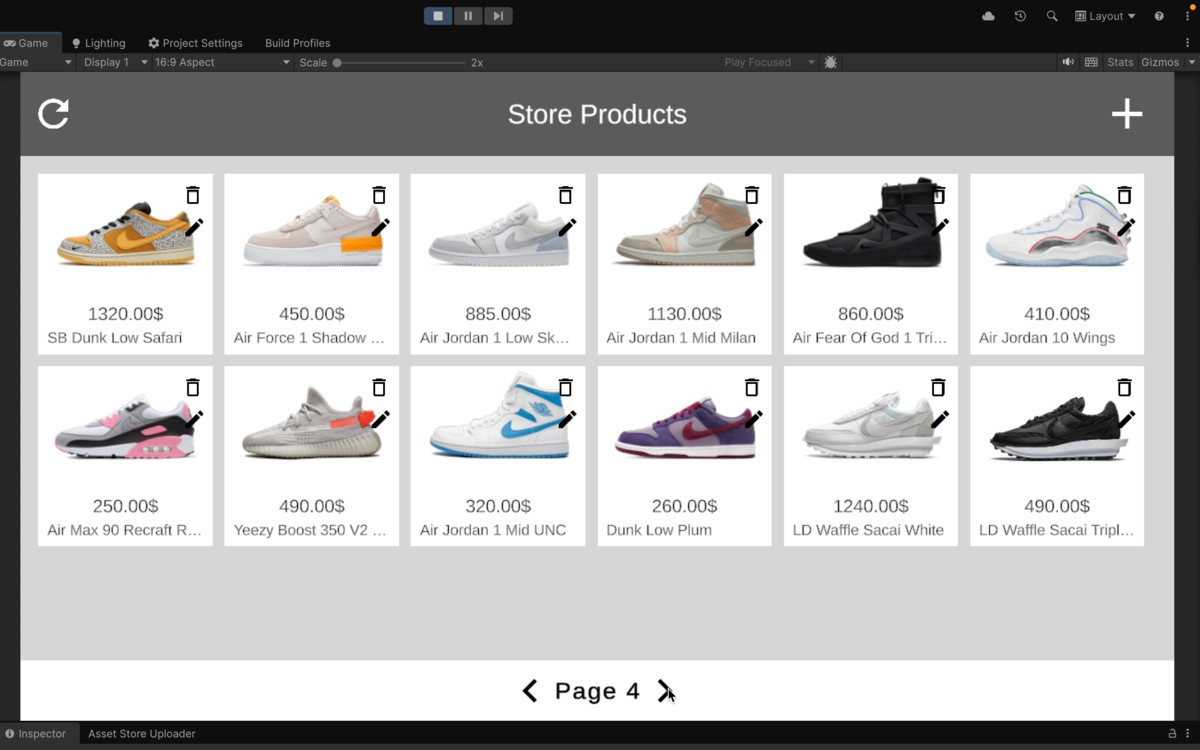Toggle the Inspector lock icon

pyautogui.click(x=1172, y=734)
